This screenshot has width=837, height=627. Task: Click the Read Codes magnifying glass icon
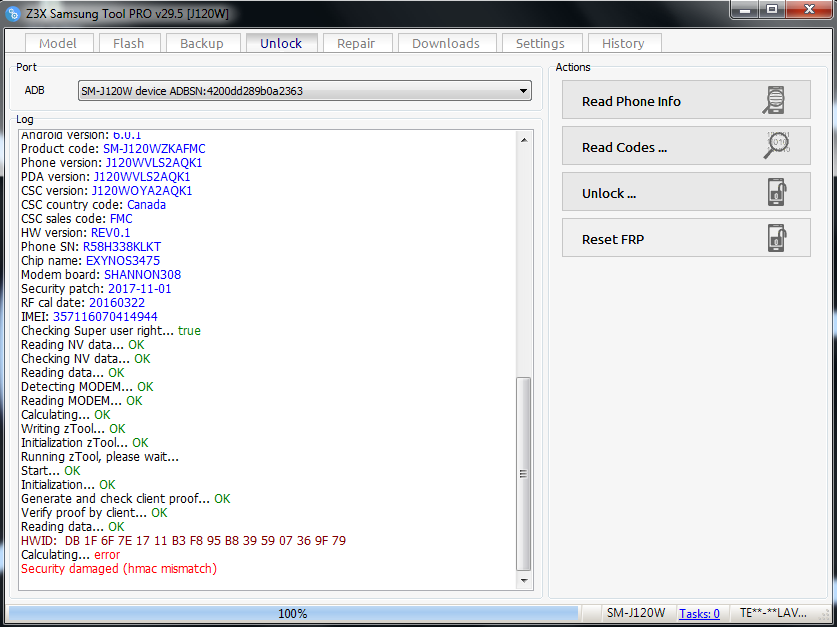click(x=777, y=145)
